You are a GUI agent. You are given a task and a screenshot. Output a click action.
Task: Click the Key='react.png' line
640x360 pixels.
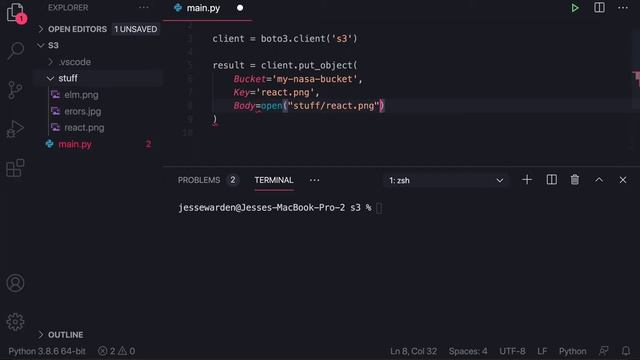[x=276, y=92]
